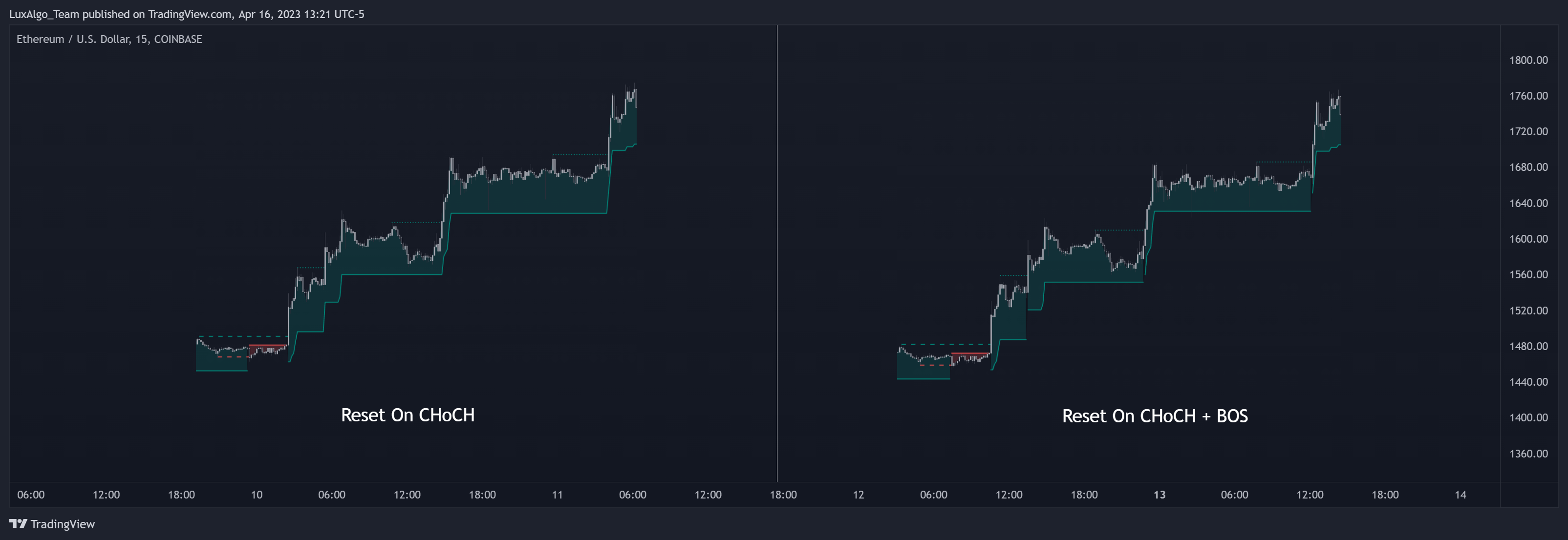Click the TradingView wordmark in the footer

point(63,524)
